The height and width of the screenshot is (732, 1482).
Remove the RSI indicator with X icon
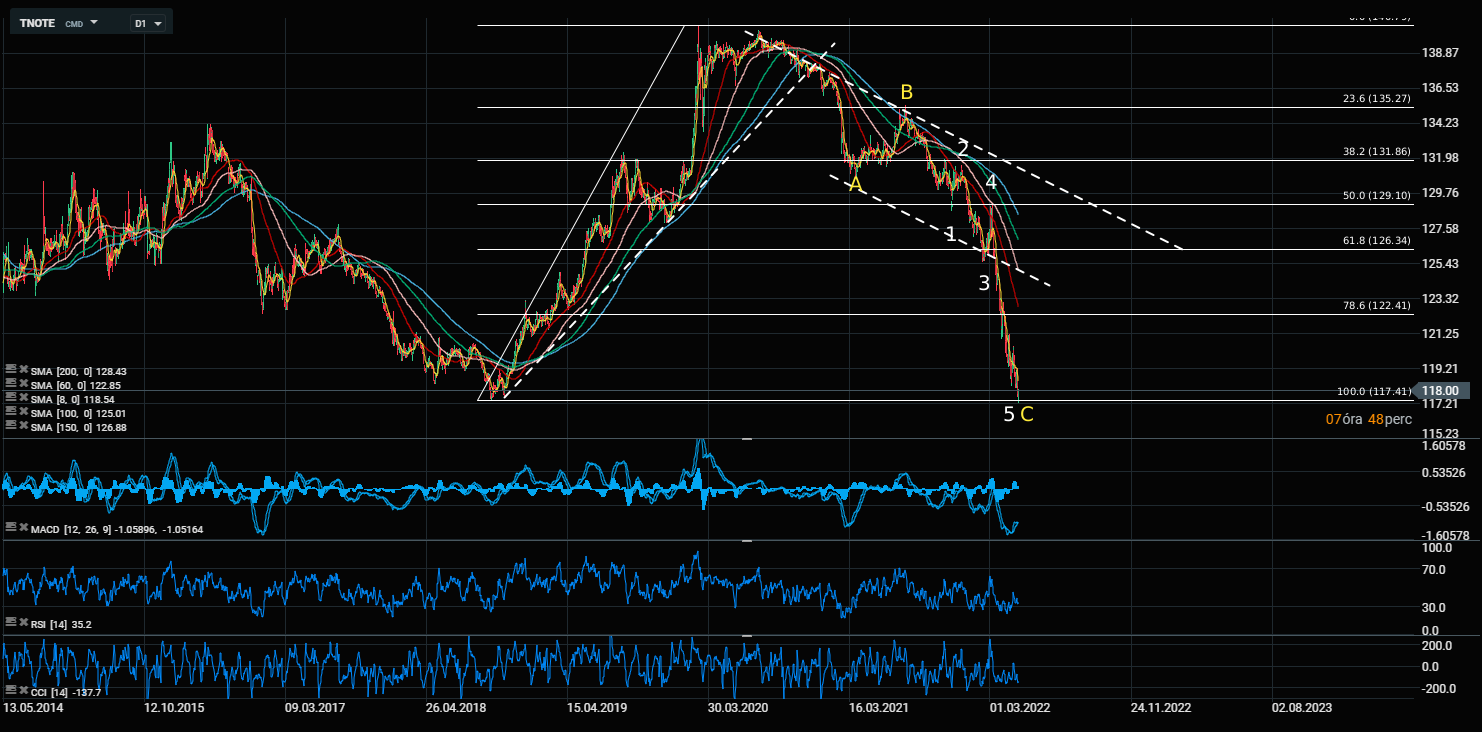22,623
